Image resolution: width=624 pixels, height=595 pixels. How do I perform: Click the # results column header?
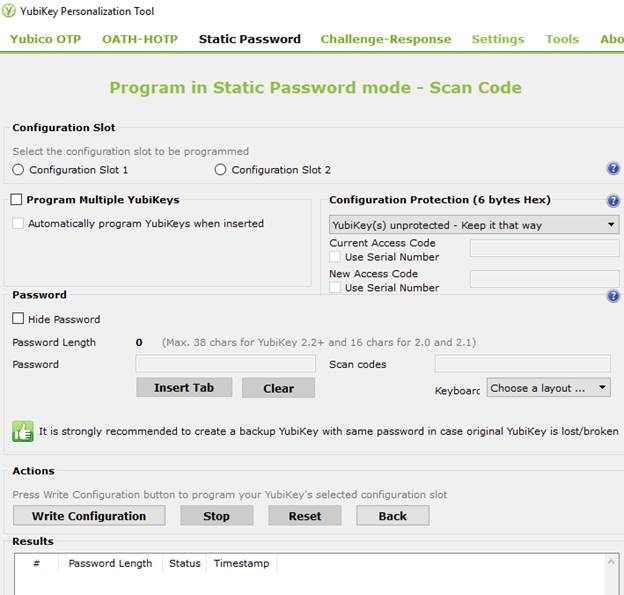[x=36, y=563]
